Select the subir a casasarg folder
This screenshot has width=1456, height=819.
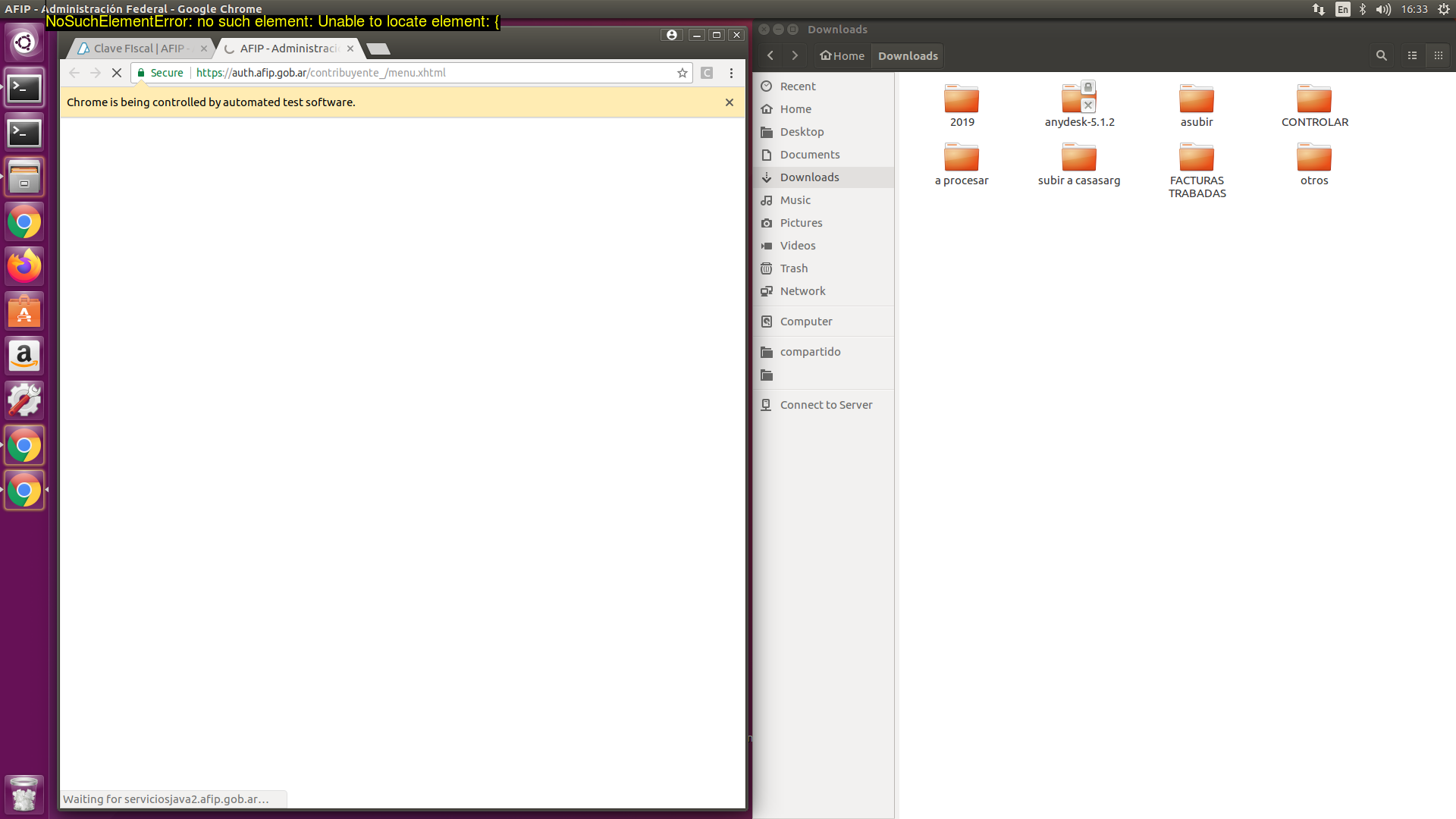click(x=1079, y=164)
